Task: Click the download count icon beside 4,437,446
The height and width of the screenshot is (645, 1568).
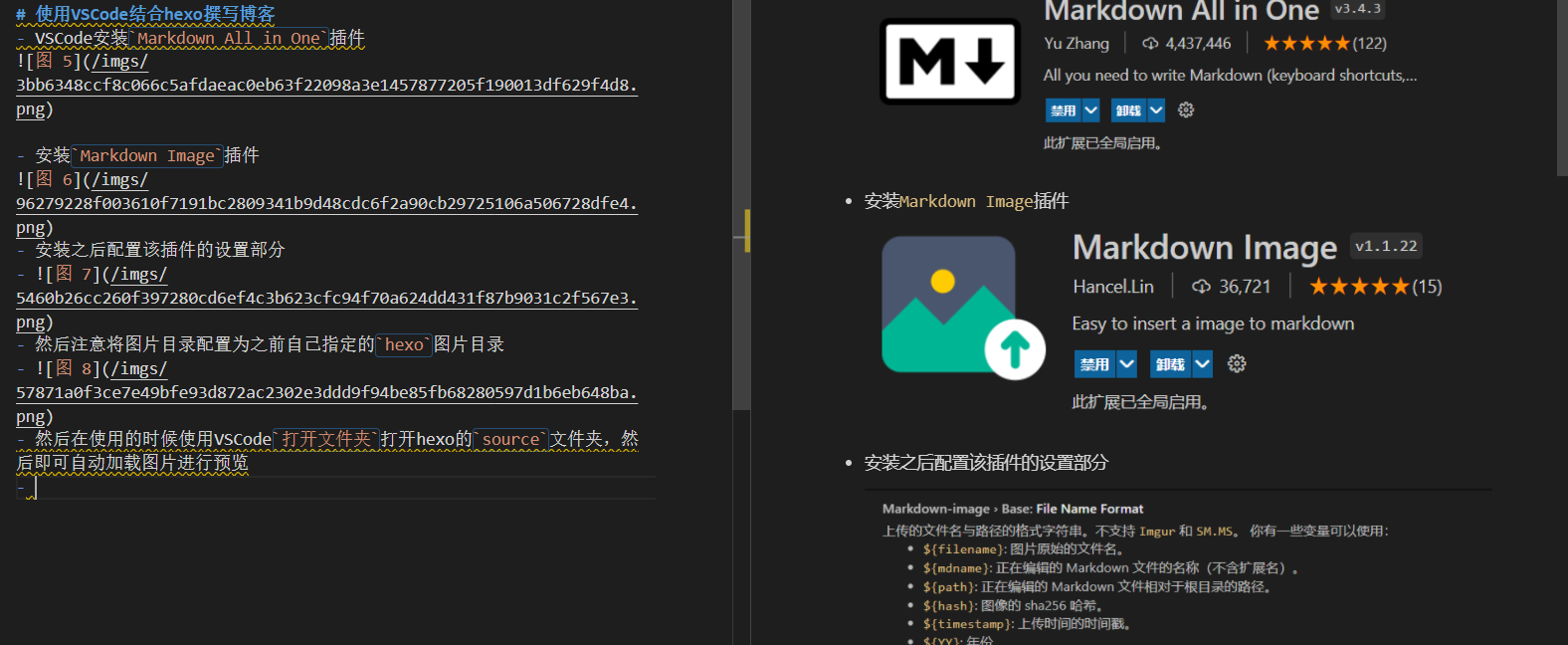Action: (x=1150, y=44)
